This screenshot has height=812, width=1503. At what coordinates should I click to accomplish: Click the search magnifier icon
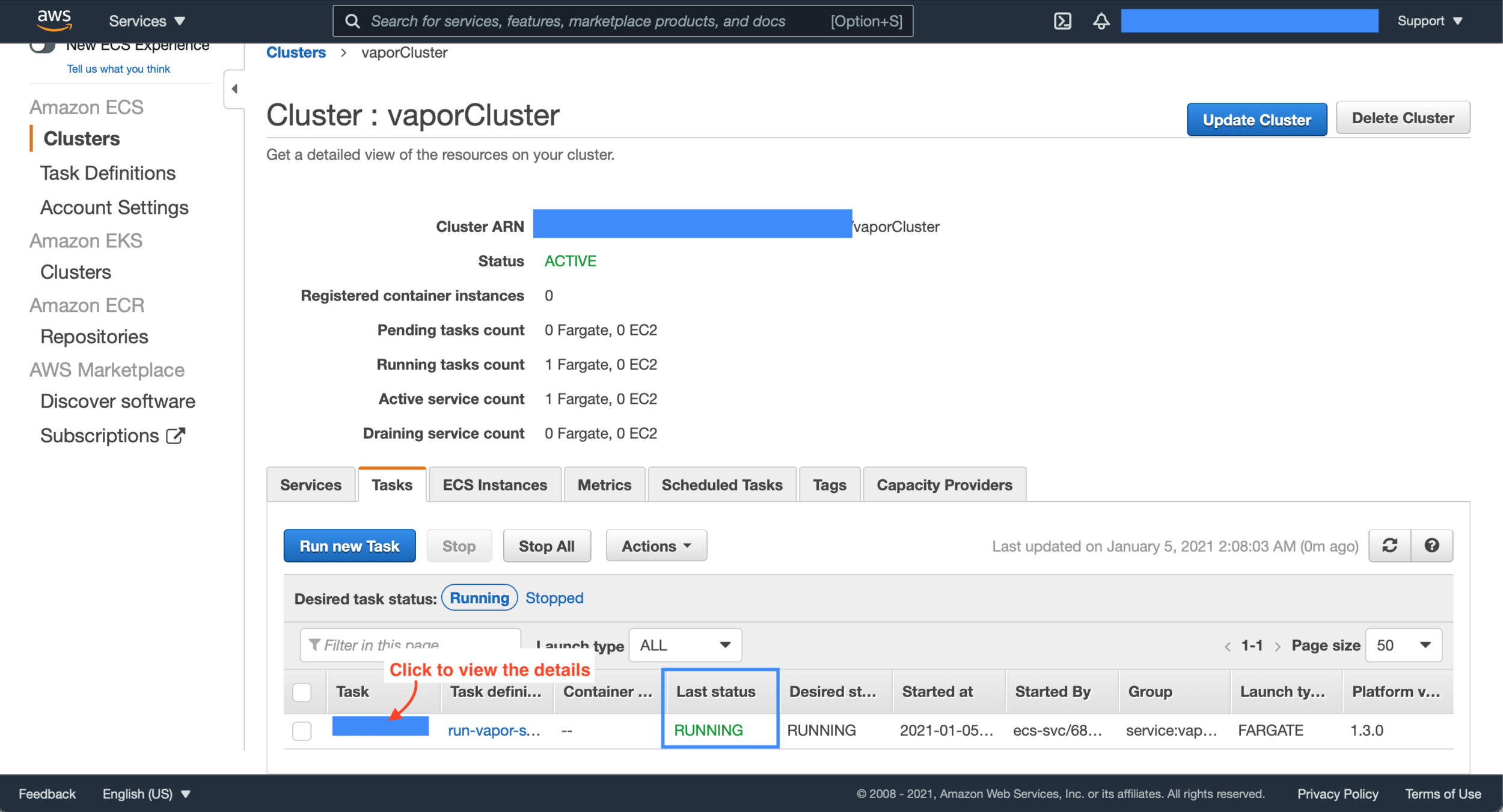(352, 20)
